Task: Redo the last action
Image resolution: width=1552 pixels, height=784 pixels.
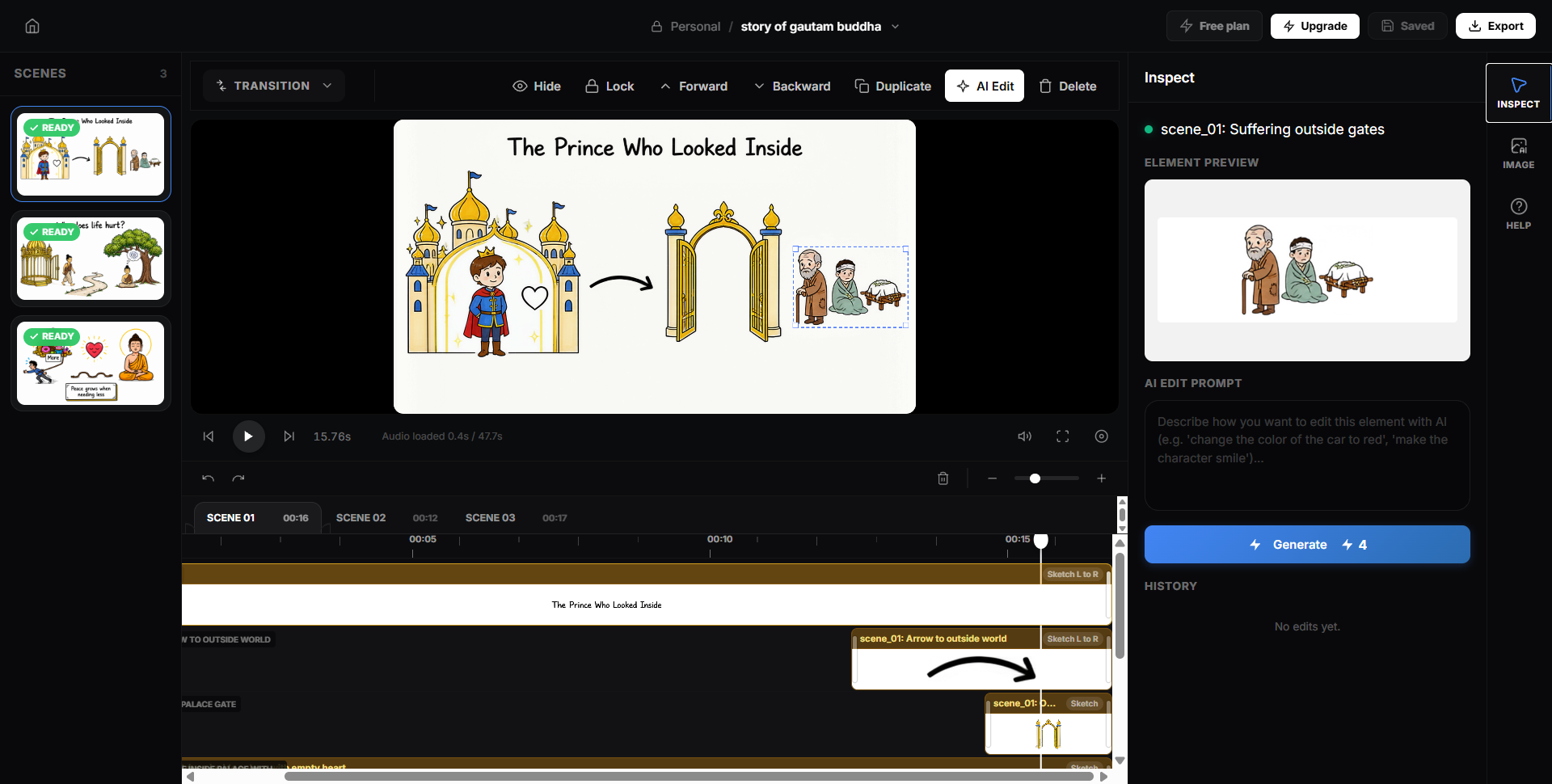Action: pos(238,478)
